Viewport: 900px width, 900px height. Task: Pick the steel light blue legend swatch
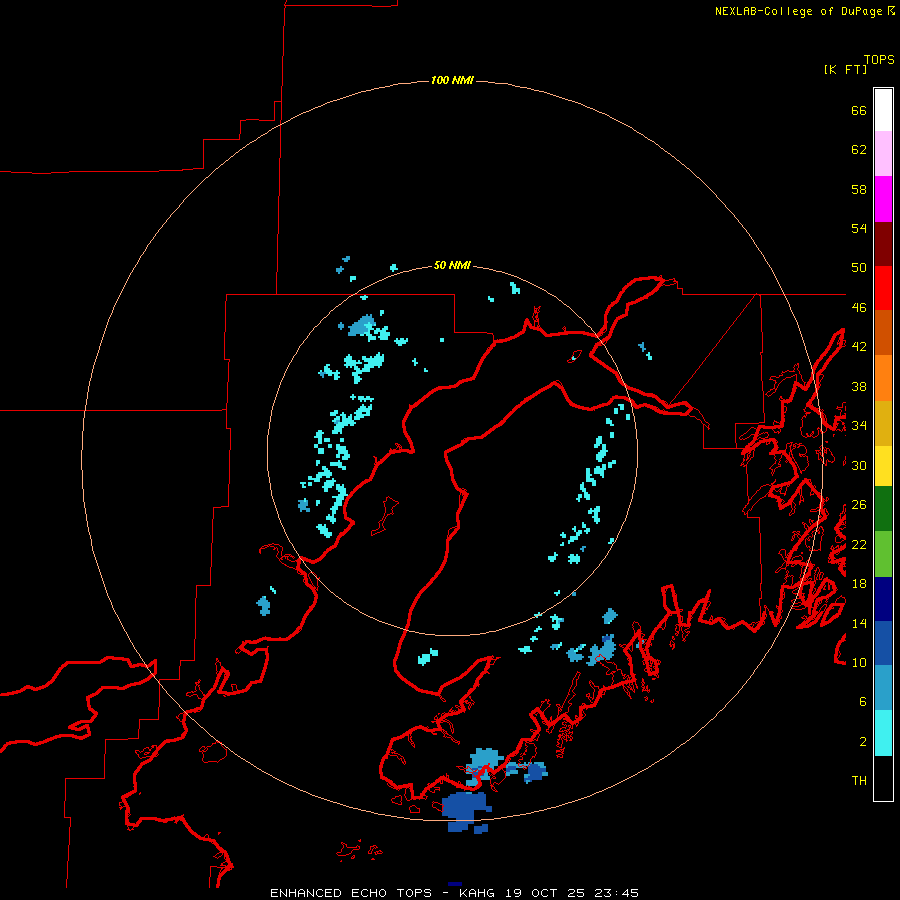click(x=883, y=687)
